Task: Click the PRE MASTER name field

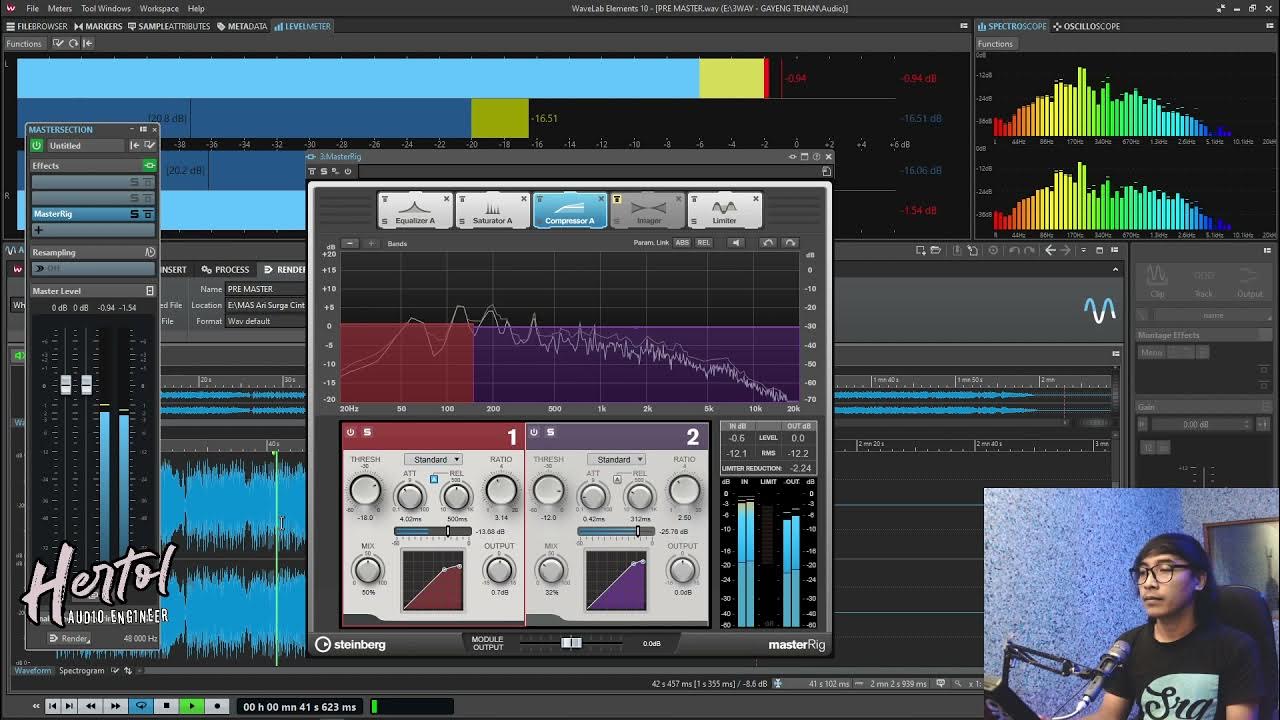Action: [x=265, y=289]
